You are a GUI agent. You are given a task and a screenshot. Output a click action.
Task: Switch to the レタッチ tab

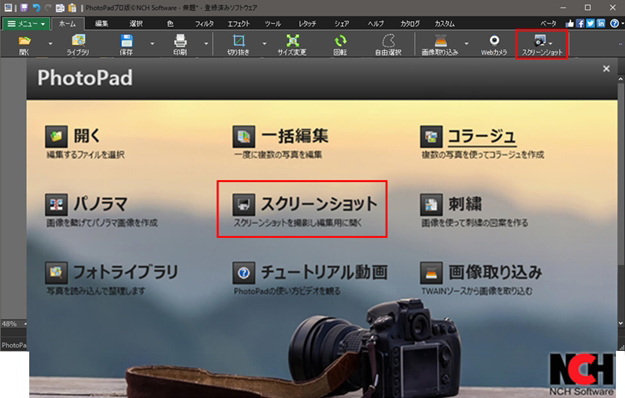(x=307, y=24)
